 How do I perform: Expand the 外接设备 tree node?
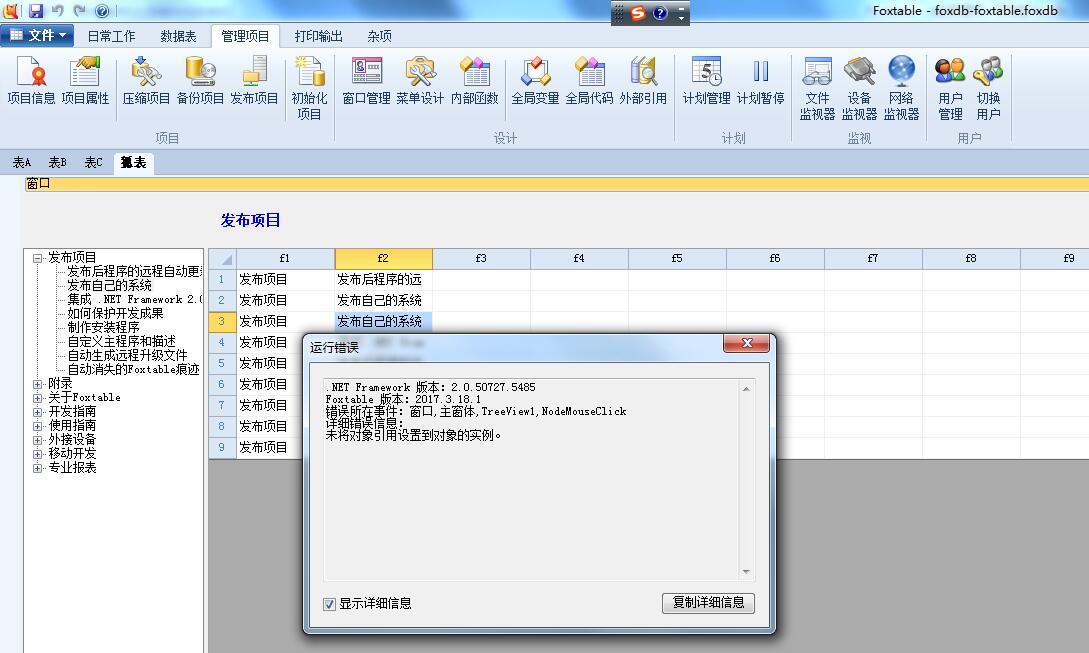38,440
